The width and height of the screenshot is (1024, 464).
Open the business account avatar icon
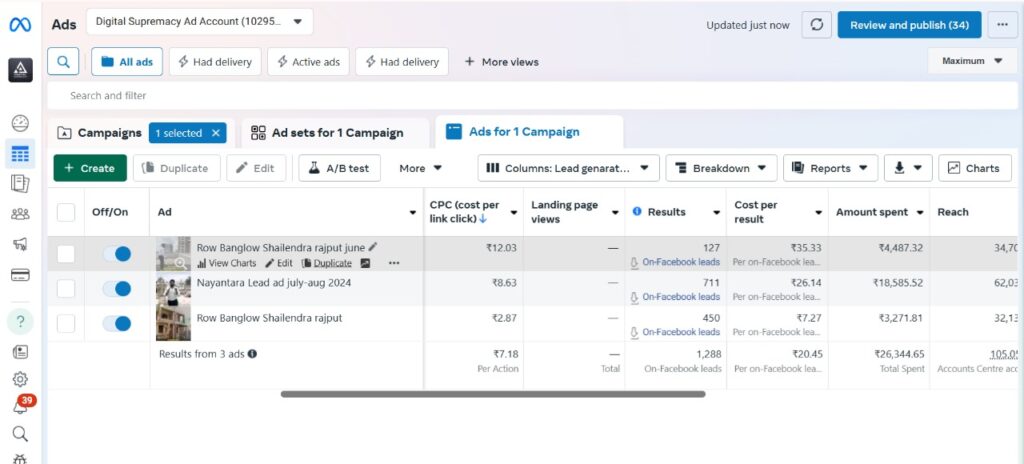(20, 70)
